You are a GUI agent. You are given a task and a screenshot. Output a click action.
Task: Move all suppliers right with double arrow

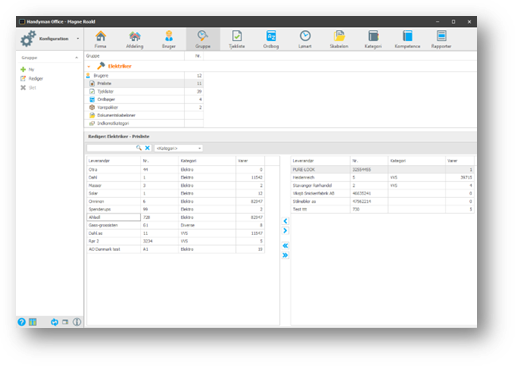[285, 255]
